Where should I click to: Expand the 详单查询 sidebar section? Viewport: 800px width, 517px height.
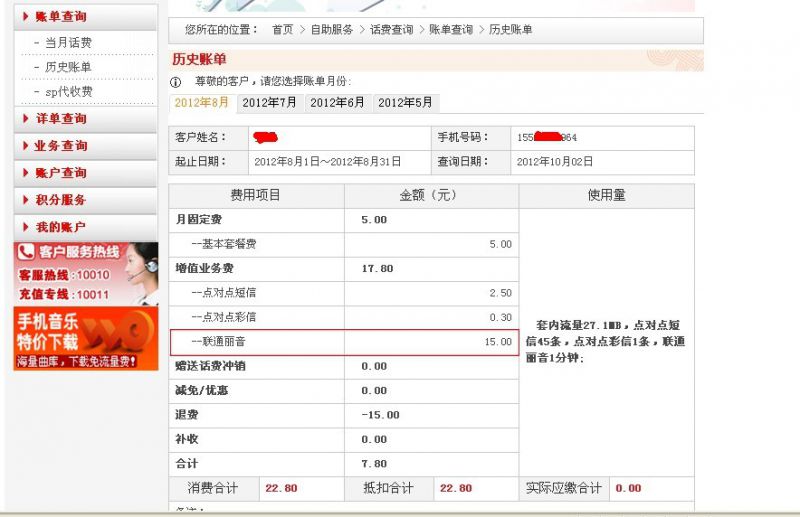pyautogui.click(x=61, y=119)
